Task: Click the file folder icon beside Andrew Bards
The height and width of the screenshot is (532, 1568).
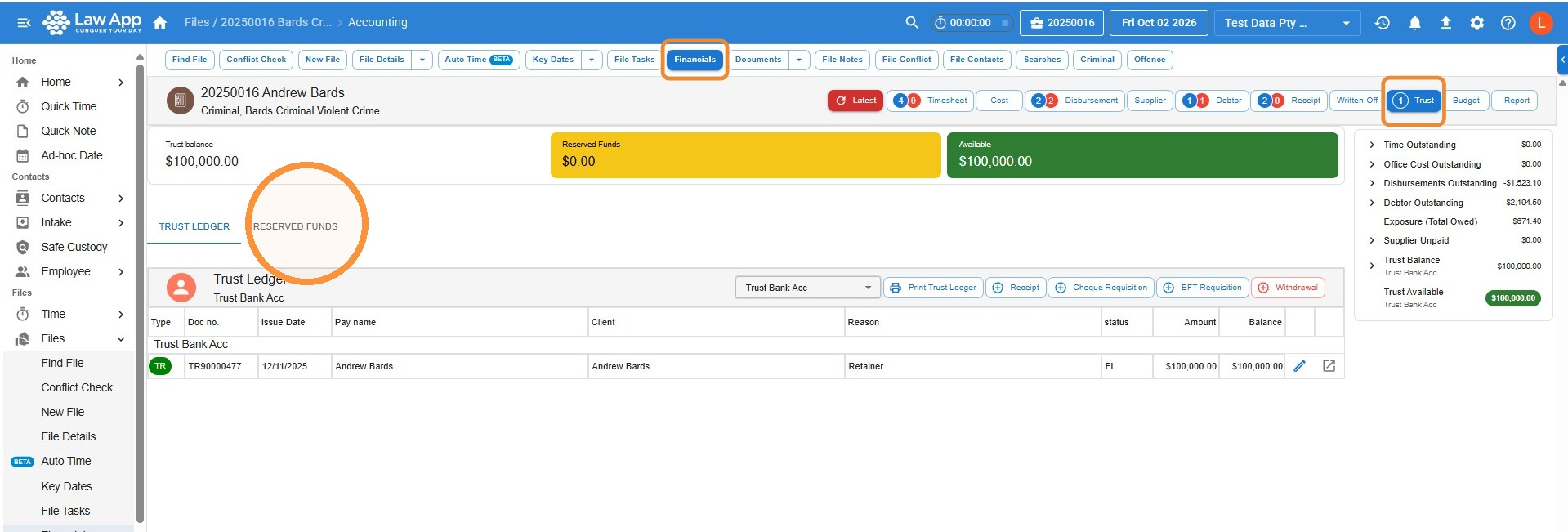Action: (x=180, y=101)
